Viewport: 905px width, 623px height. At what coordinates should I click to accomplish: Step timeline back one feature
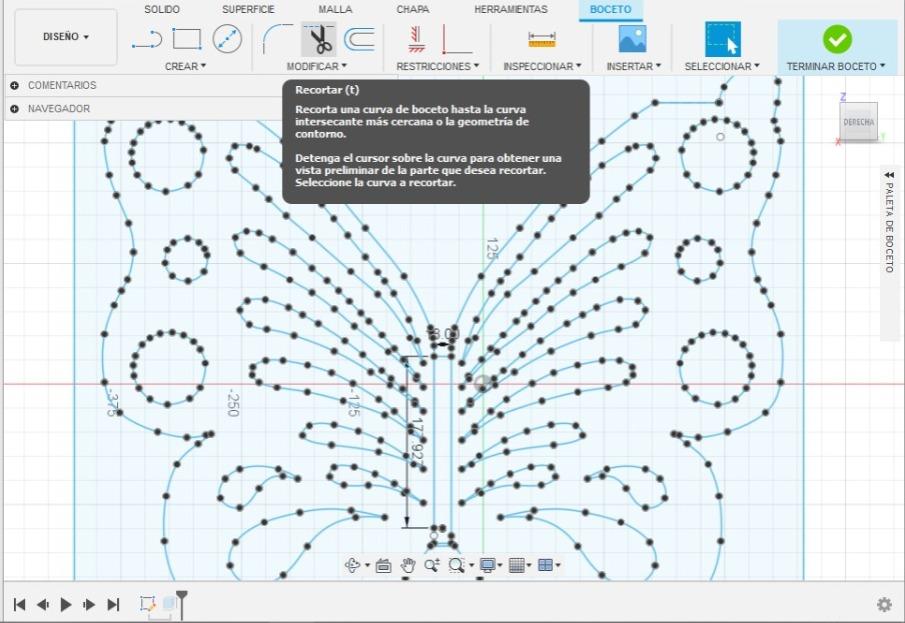click(43, 605)
